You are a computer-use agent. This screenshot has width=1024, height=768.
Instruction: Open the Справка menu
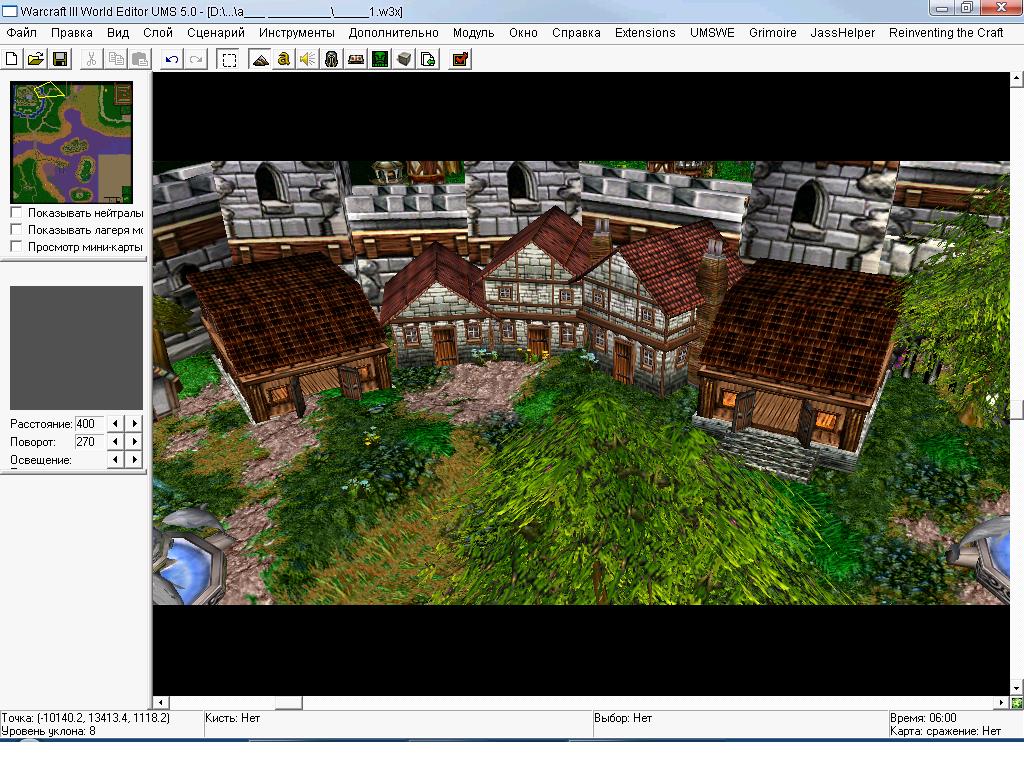pos(576,33)
